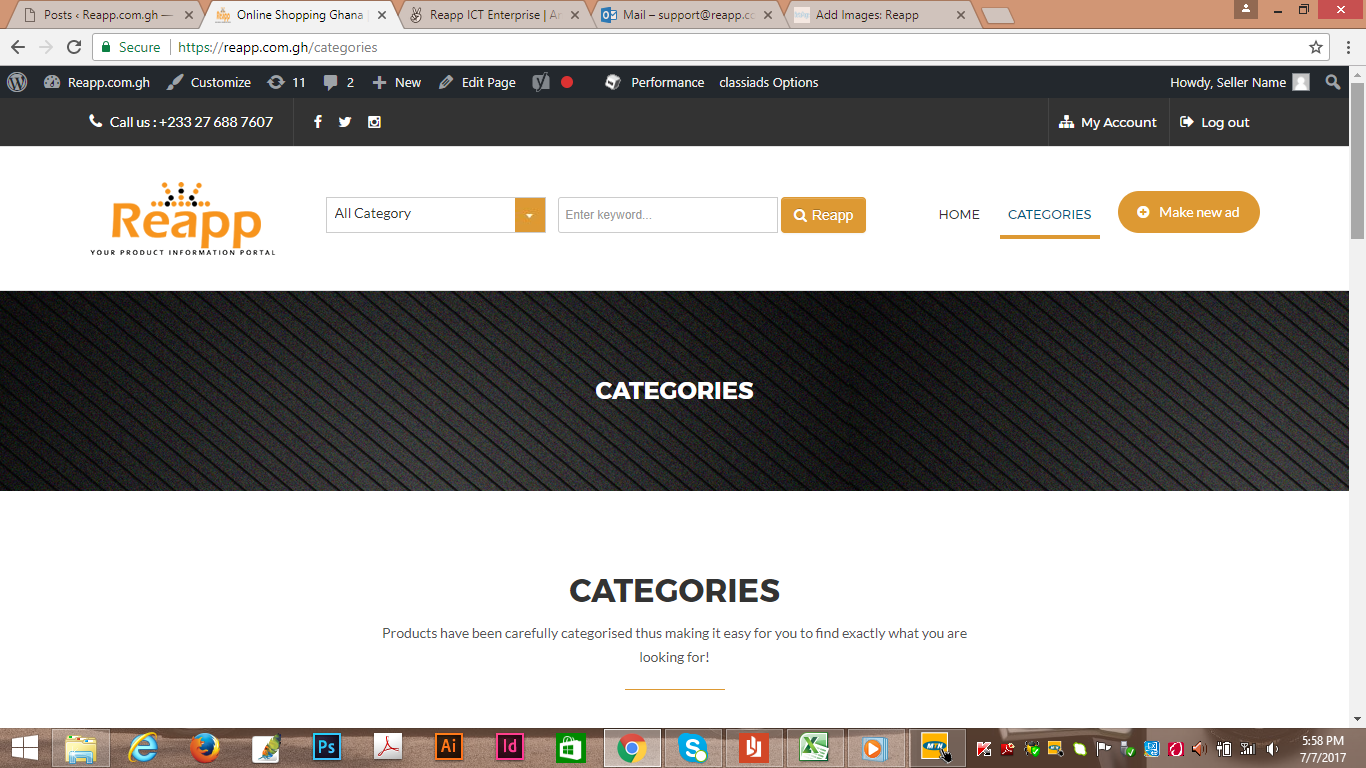Open a new browser tab
Screen dimensions: 1366x768
(997, 16)
